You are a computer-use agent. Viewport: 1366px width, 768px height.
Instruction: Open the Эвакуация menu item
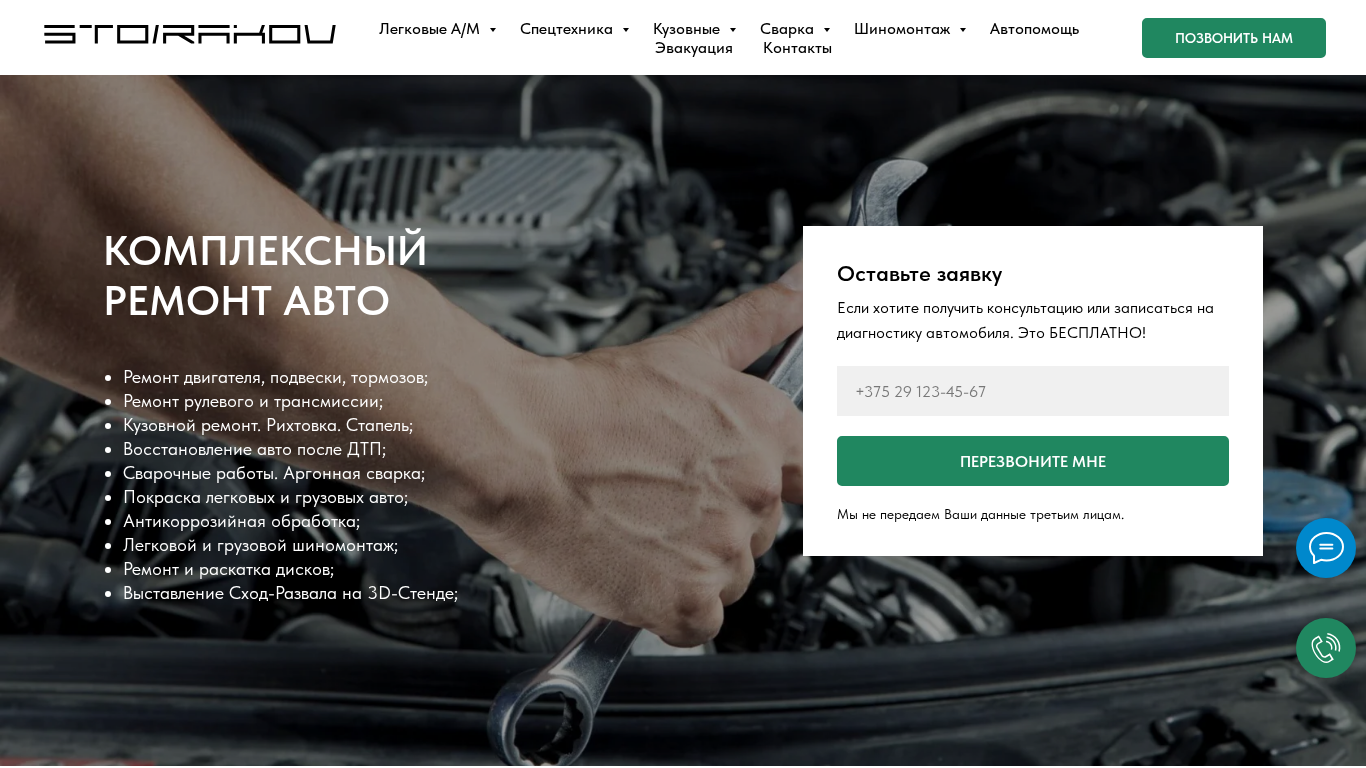[694, 48]
